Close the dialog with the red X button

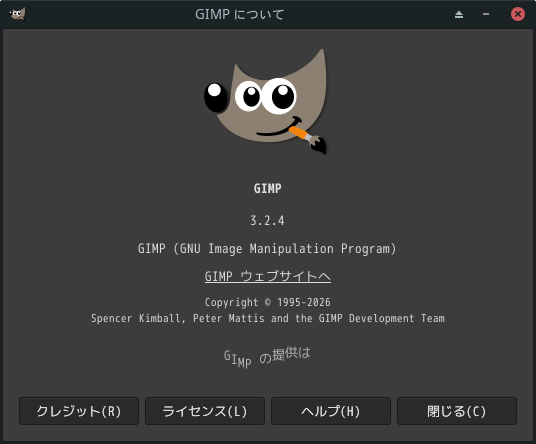pos(518,14)
